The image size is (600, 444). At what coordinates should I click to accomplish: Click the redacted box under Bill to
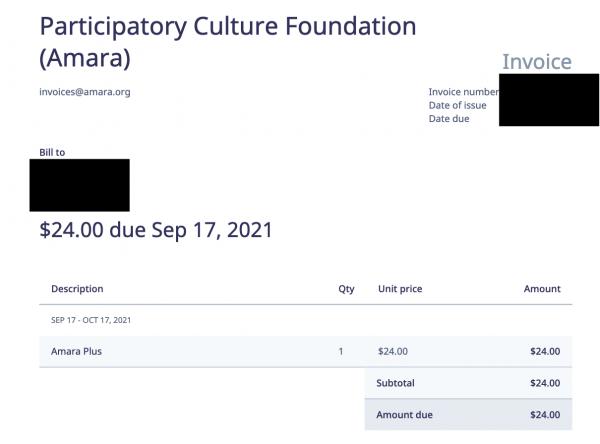coord(80,185)
